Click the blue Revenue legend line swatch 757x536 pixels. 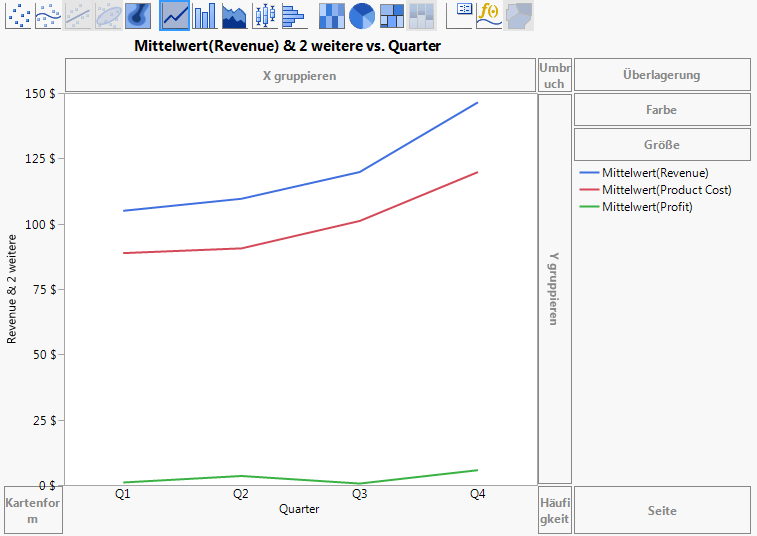(589, 173)
